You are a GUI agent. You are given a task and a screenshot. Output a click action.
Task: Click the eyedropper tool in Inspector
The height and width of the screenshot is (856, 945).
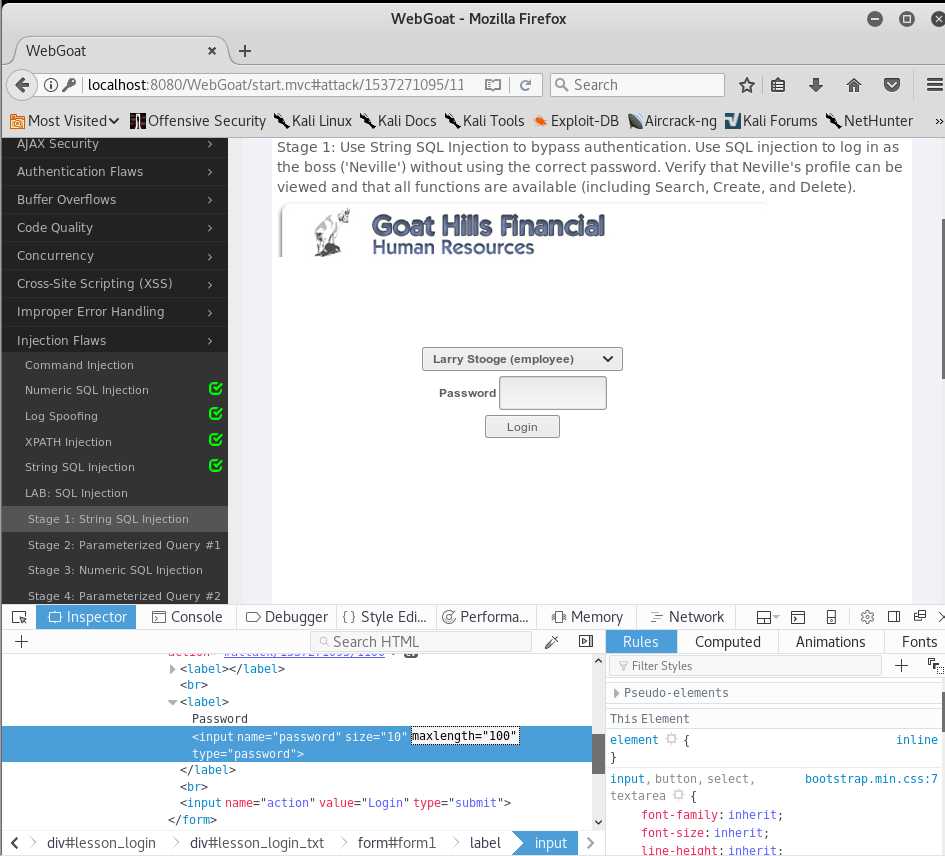click(551, 641)
